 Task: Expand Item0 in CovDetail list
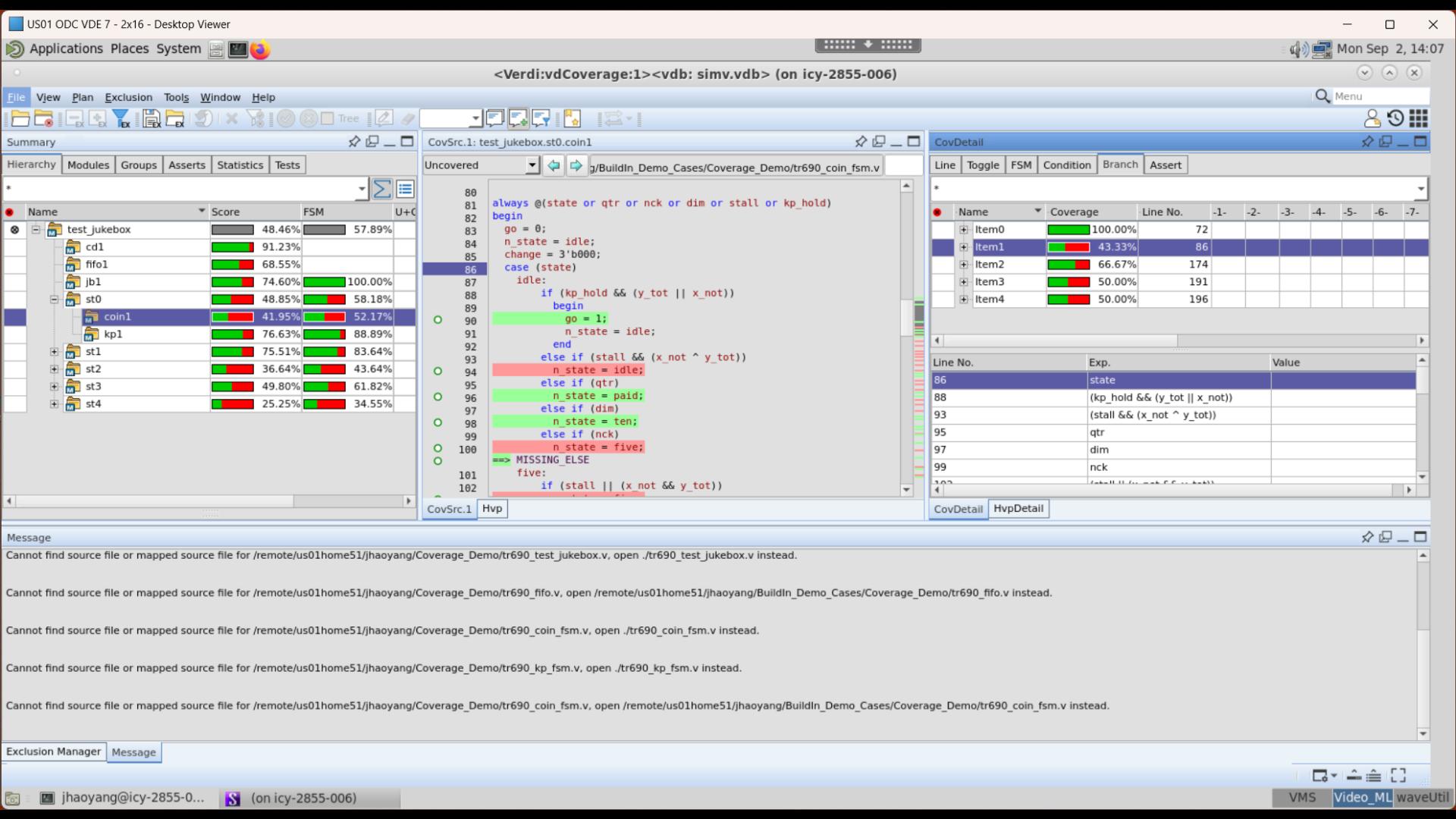coord(964,230)
